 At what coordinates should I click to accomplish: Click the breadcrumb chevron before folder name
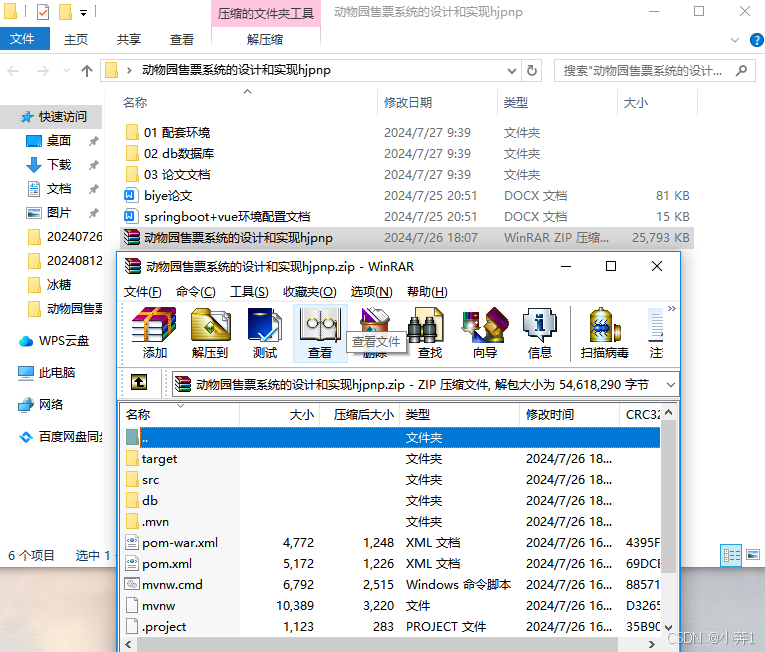tap(129, 71)
